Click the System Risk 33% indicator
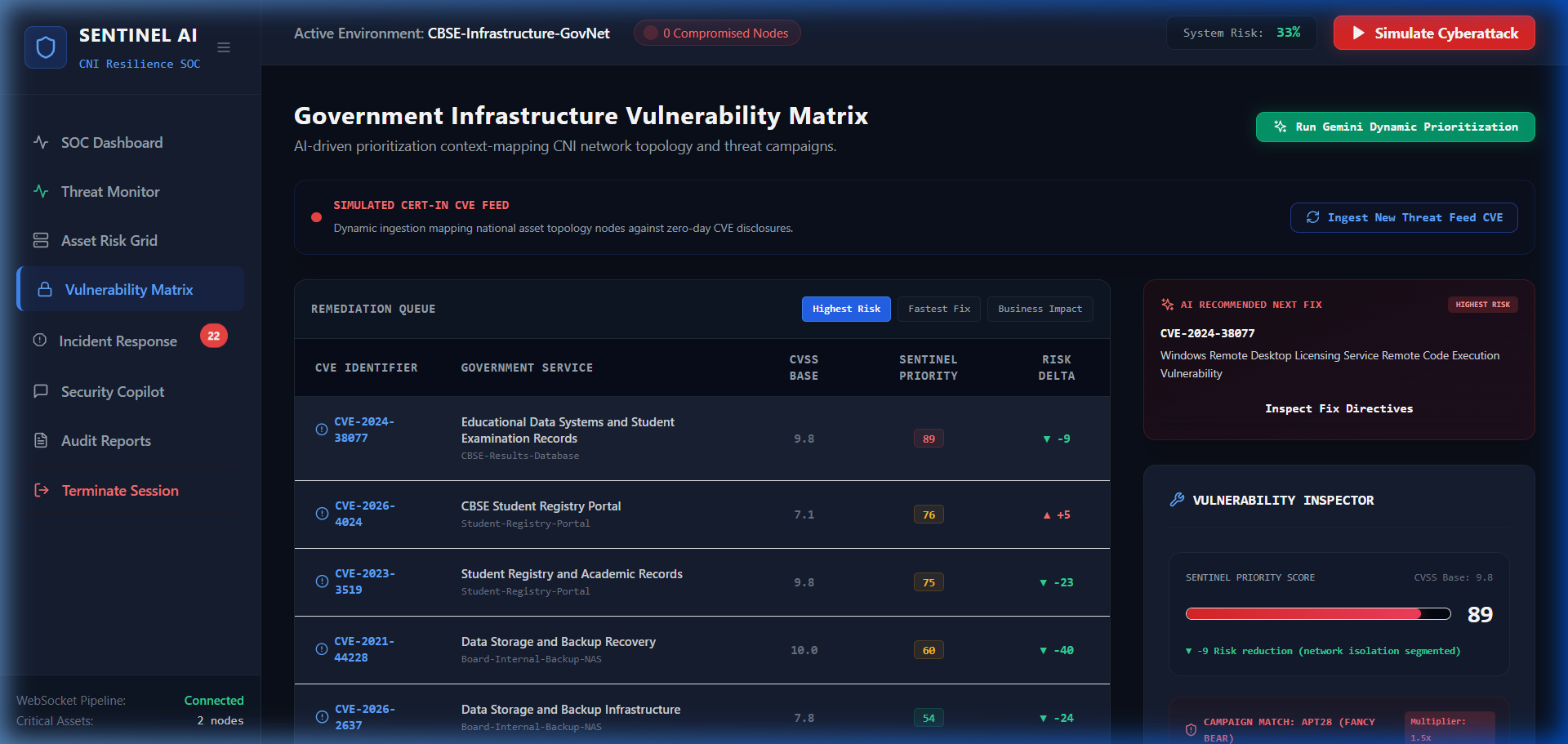Image resolution: width=1568 pixels, height=744 pixels. [1241, 33]
